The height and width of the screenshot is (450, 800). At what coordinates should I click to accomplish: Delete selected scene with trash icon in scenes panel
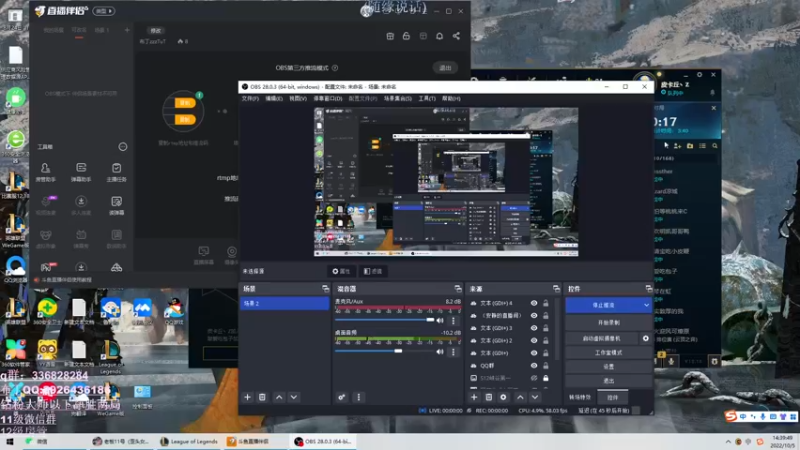click(262, 397)
